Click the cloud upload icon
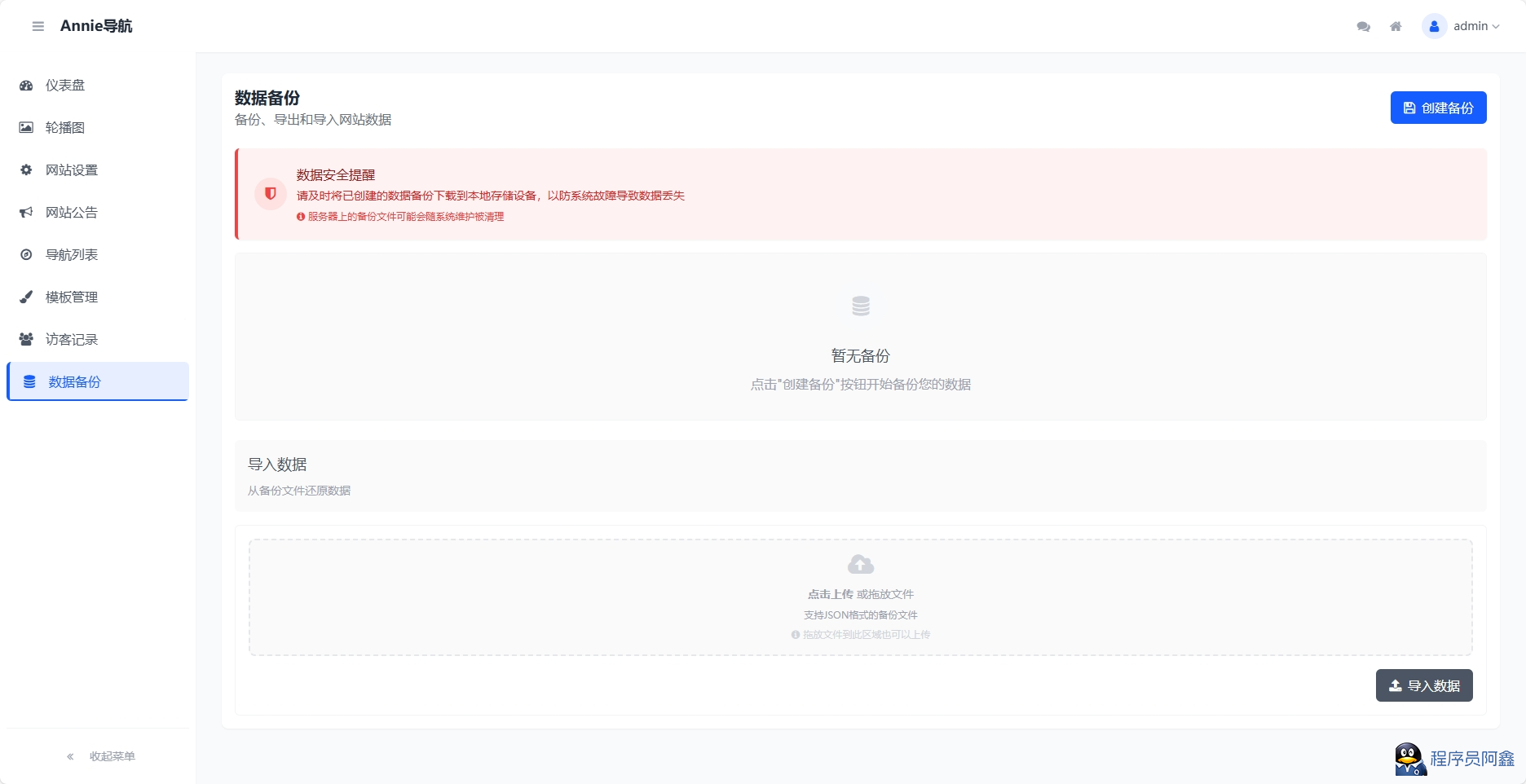1526x784 pixels. (861, 564)
